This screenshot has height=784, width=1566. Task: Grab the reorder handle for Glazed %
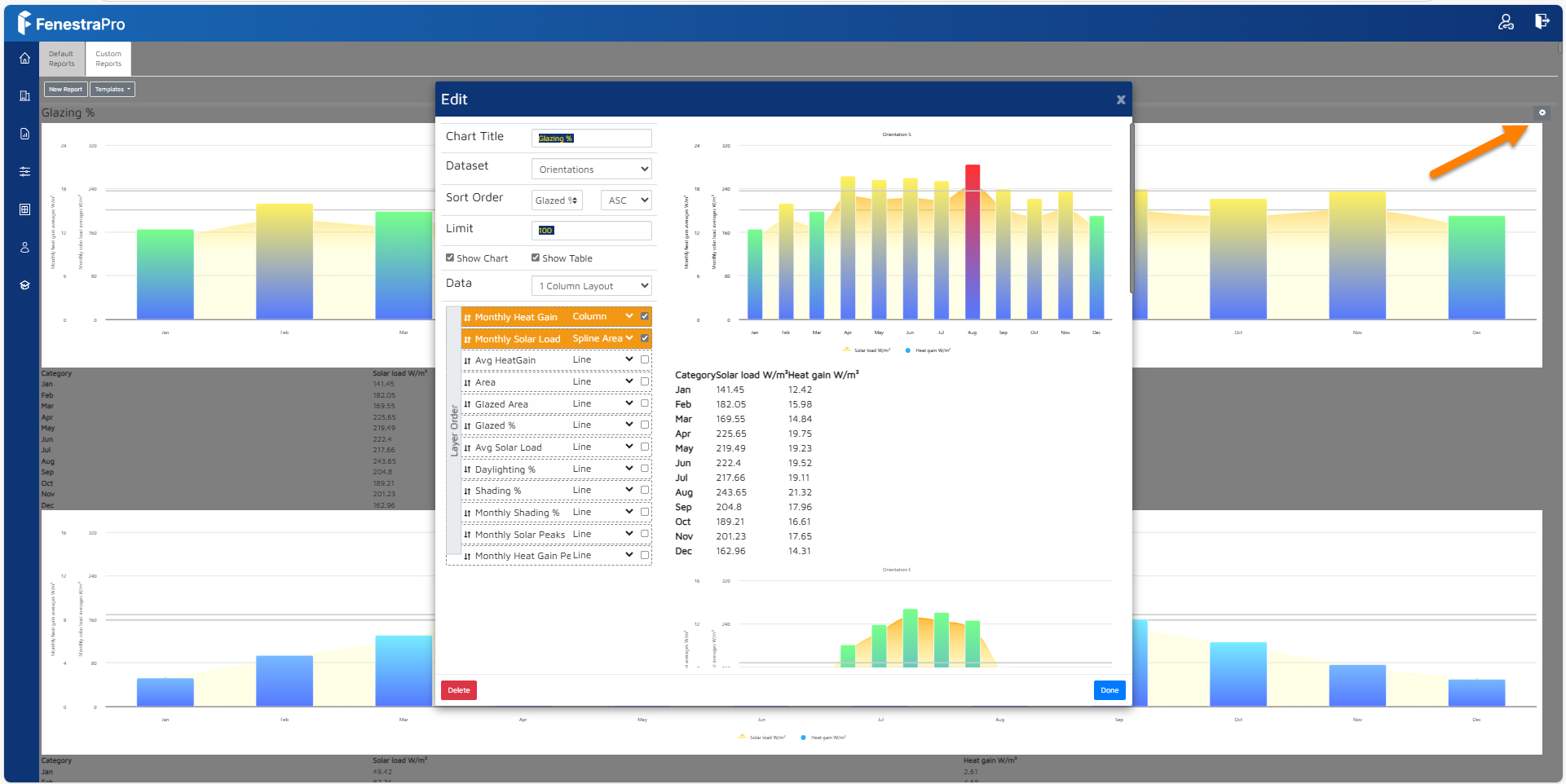pos(467,425)
